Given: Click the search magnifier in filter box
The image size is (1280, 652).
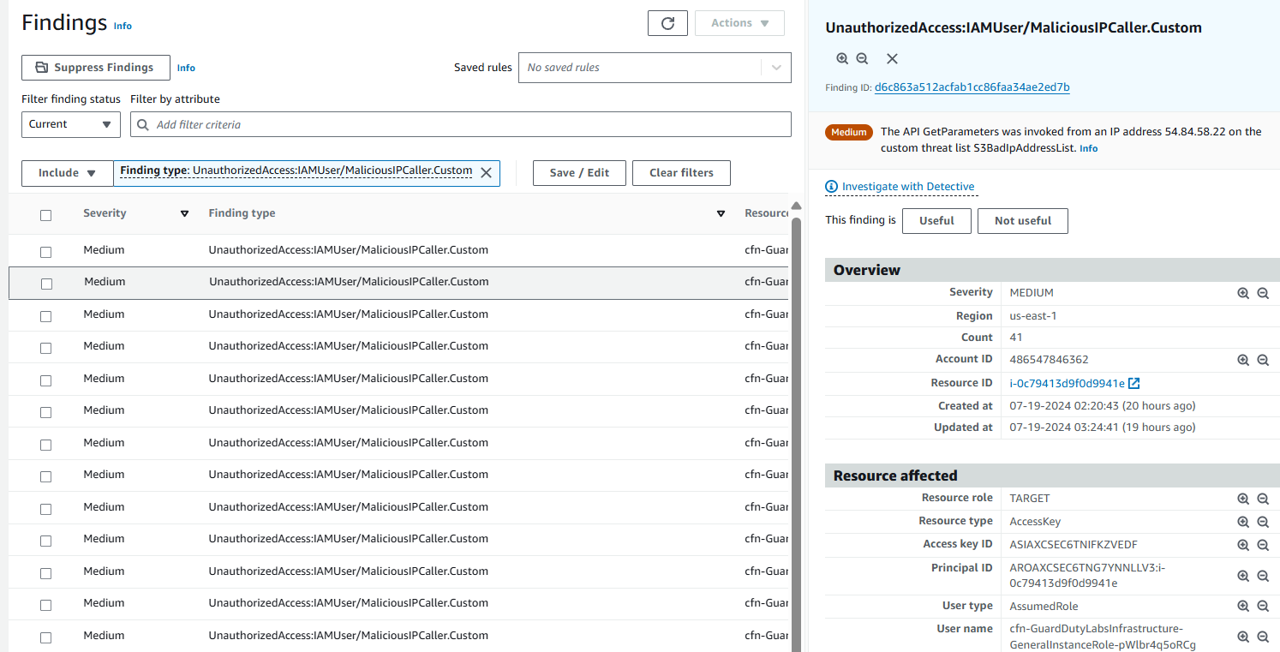Looking at the screenshot, I should [x=143, y=125].
